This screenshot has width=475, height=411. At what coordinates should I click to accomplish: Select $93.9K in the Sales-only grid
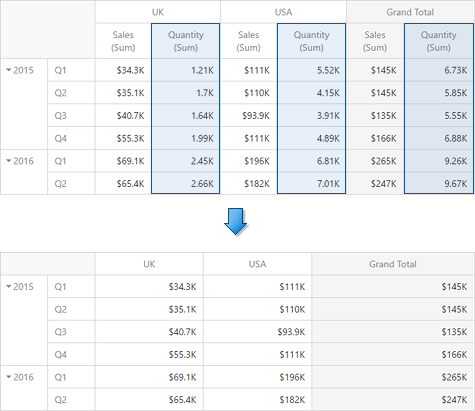257,332
